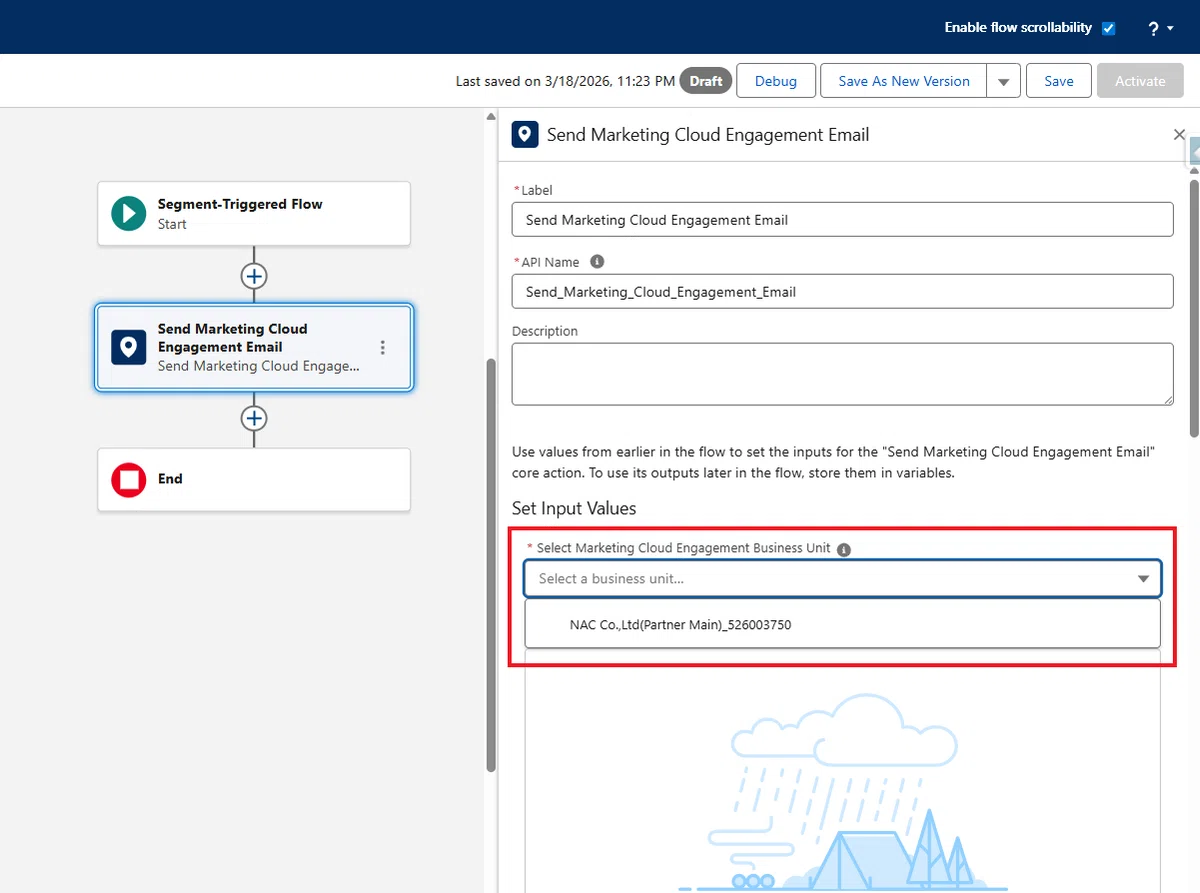Viewport: 1200px width, 893px height.
Task: Click the Save button
Action: click(x=1059, y=81)
